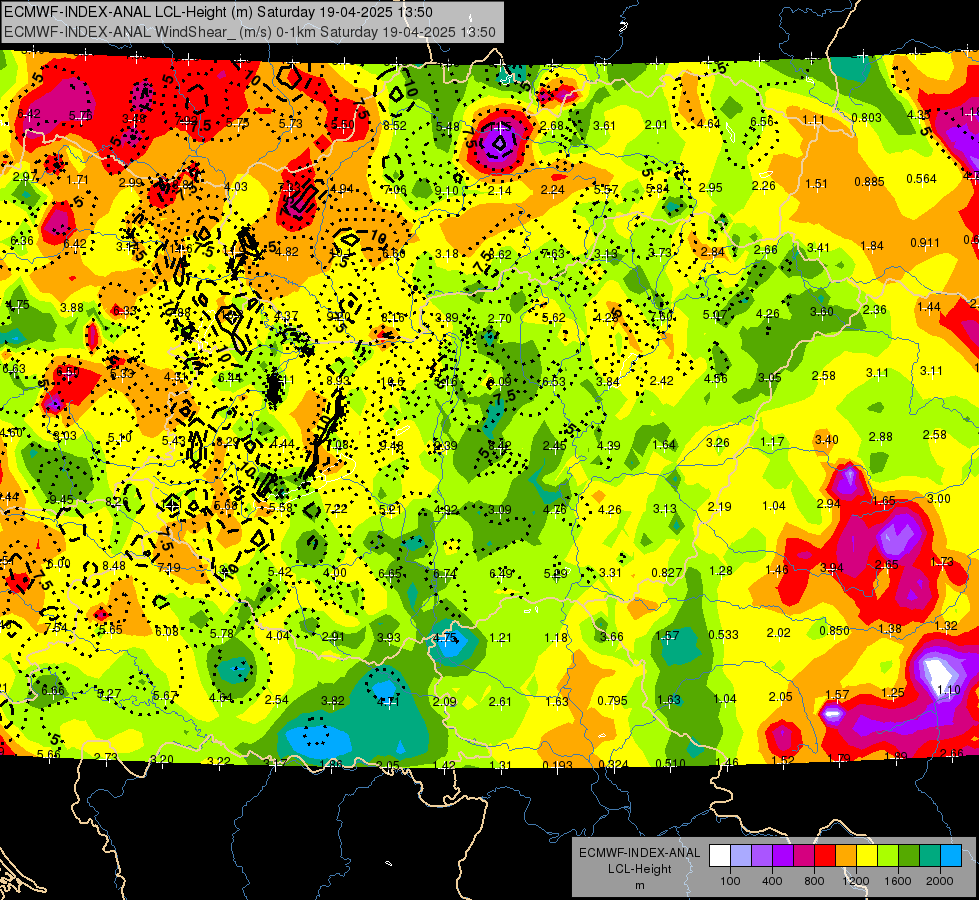Click the legend unit label m
This screenshot has width=979, height=900.
pyautogui.click(x=639, y=885)
